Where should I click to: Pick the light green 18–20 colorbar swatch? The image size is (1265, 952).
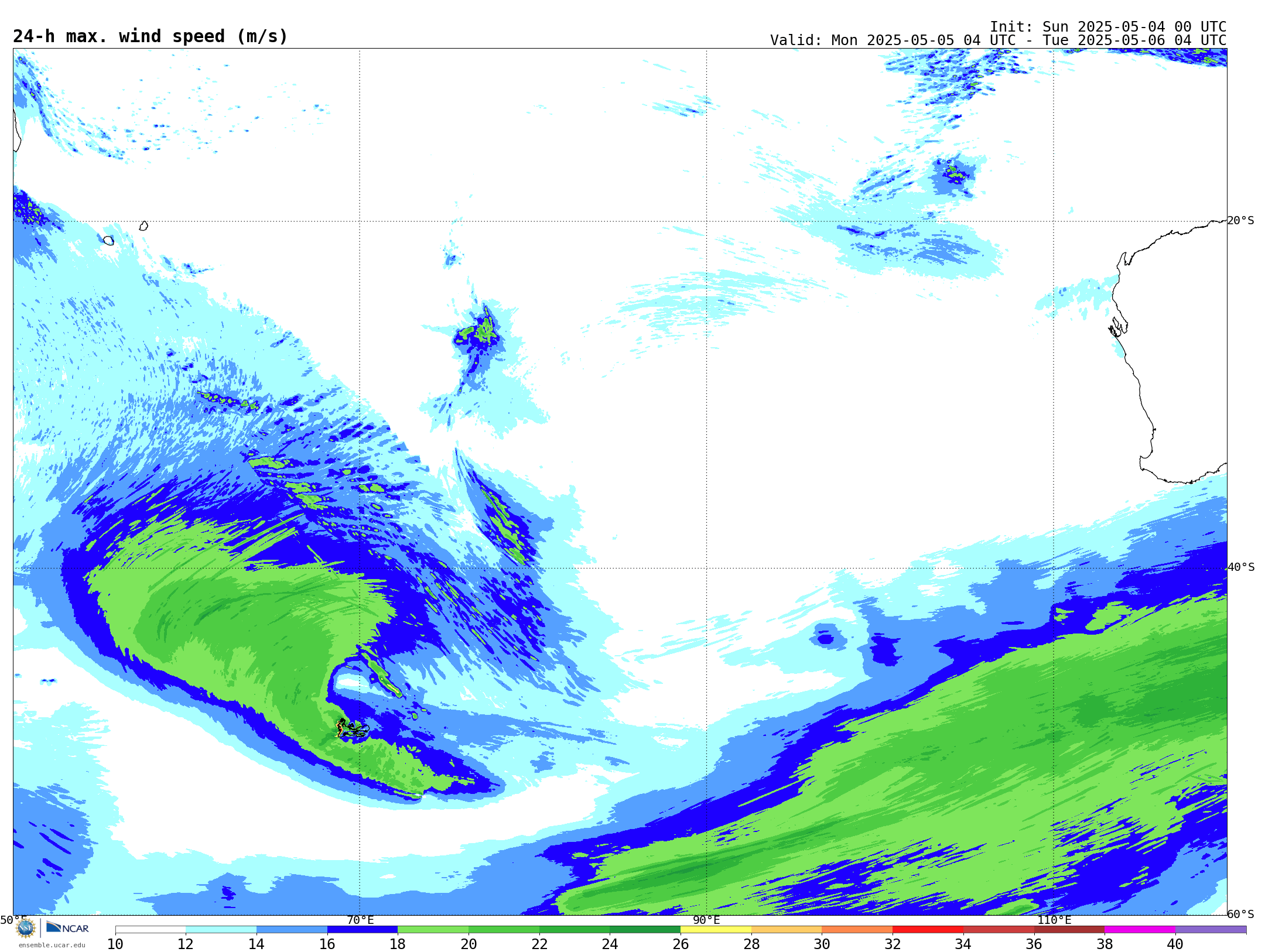(433, 930)
